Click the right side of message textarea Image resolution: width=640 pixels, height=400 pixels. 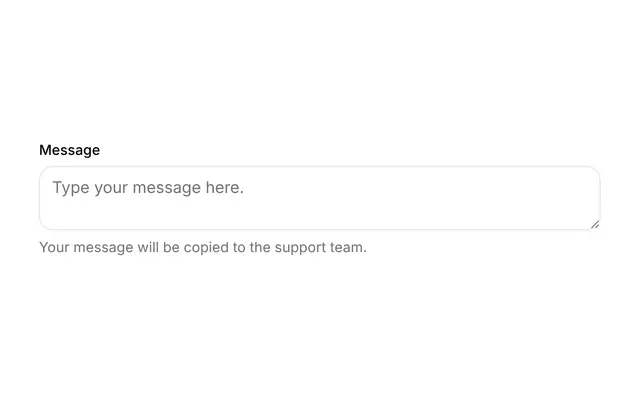point(531,198)
